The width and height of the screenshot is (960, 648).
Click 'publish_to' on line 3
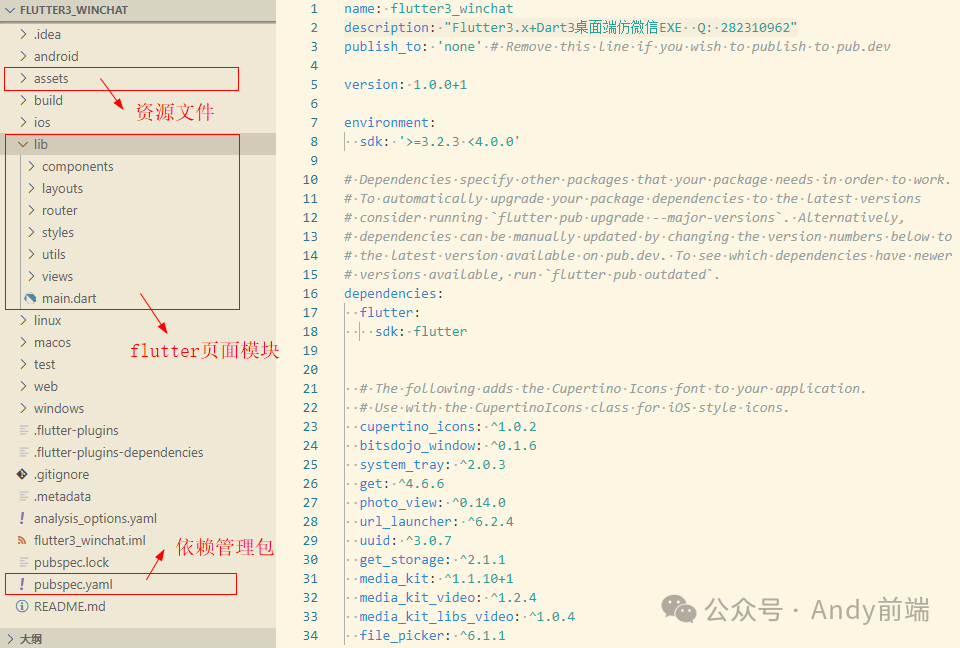click(x=383, y=47)
